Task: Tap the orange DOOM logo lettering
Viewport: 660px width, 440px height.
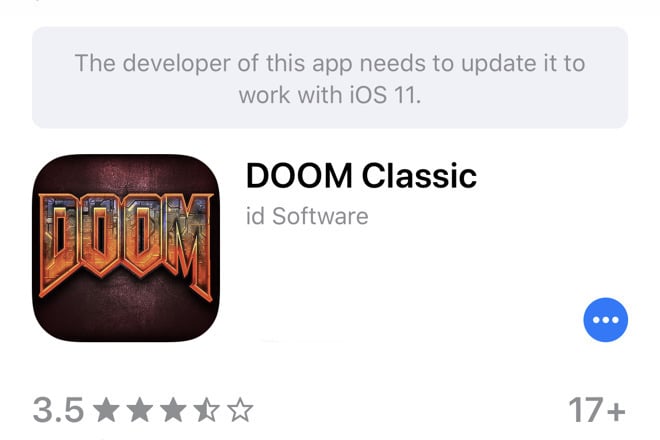Action: pos(126,245)
